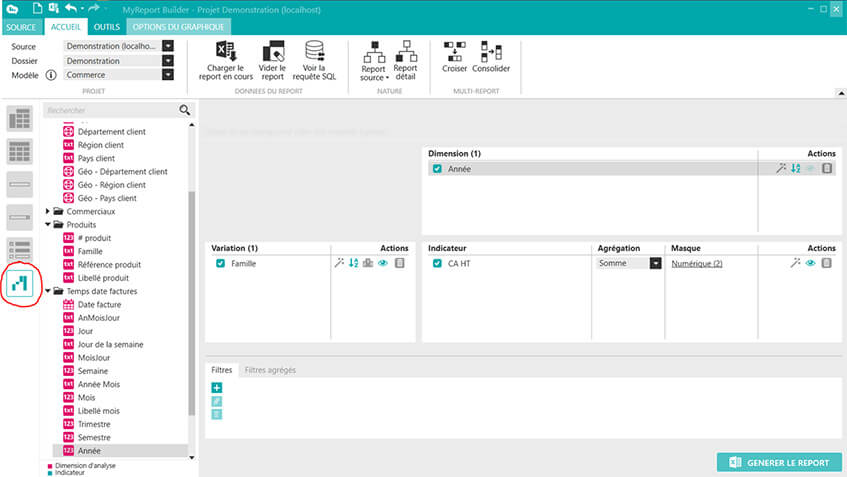
Task: Click the remove action icon for Année
Action: [827, 169]
